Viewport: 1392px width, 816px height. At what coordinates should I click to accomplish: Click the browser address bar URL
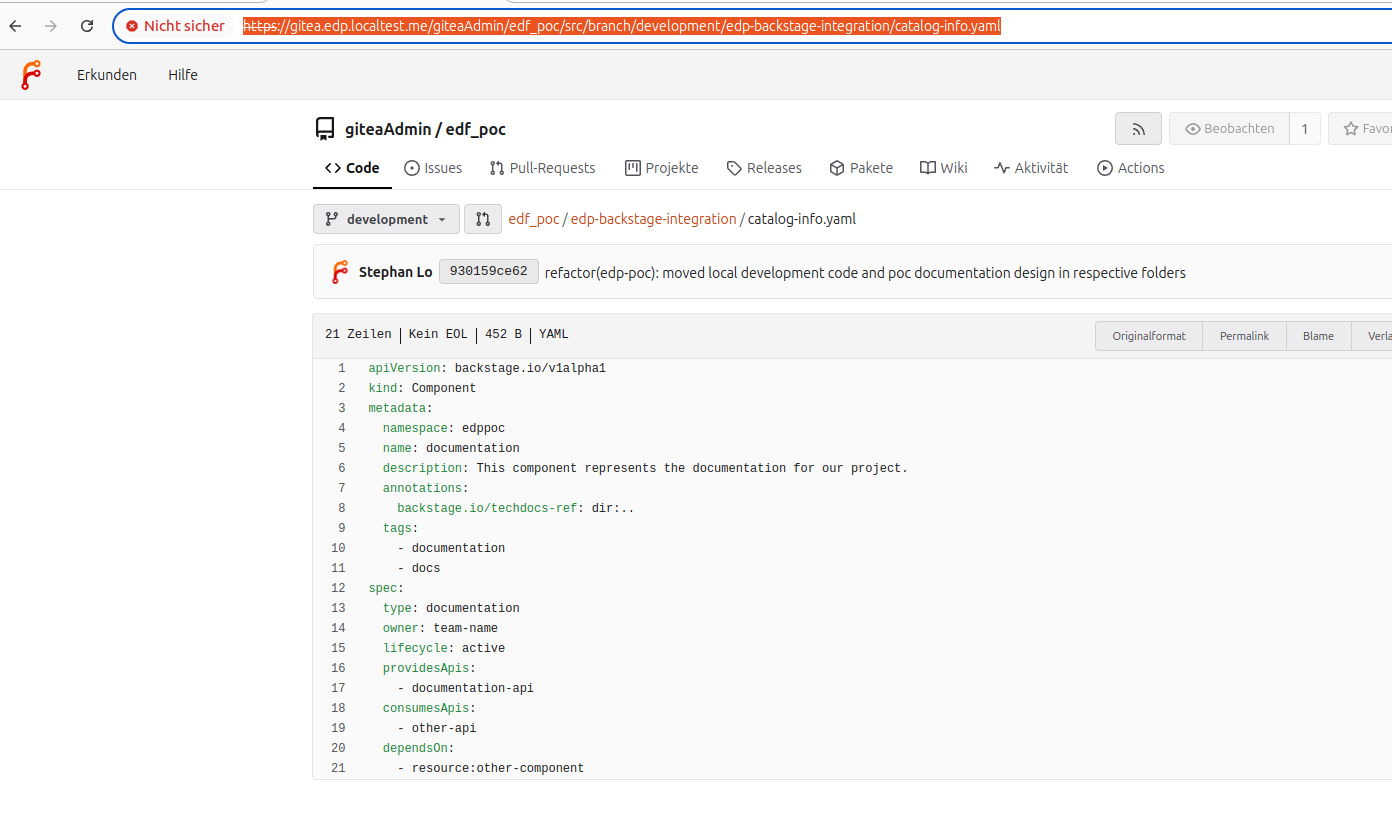point(622,26)
